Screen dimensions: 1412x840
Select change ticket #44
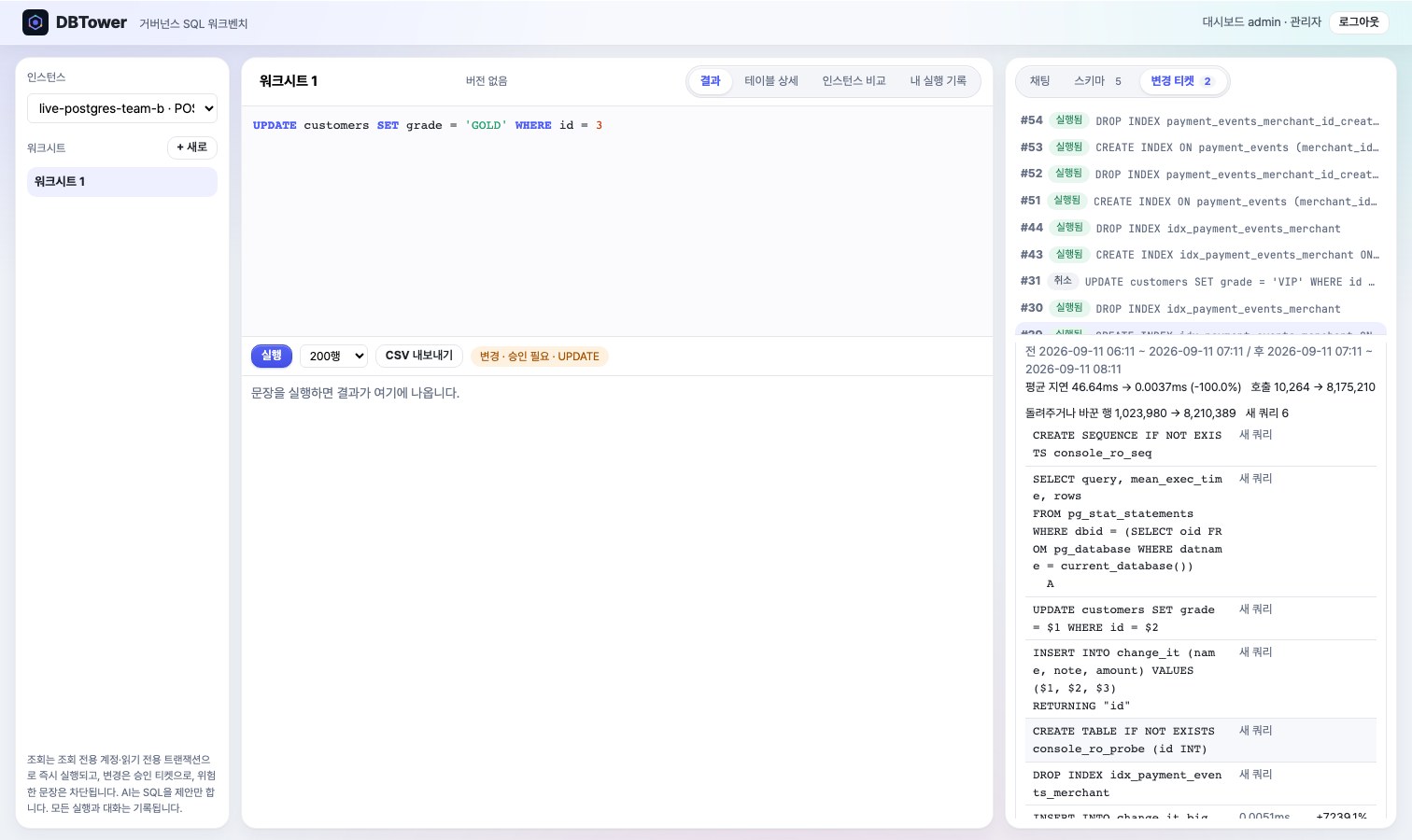point(1200,228)
